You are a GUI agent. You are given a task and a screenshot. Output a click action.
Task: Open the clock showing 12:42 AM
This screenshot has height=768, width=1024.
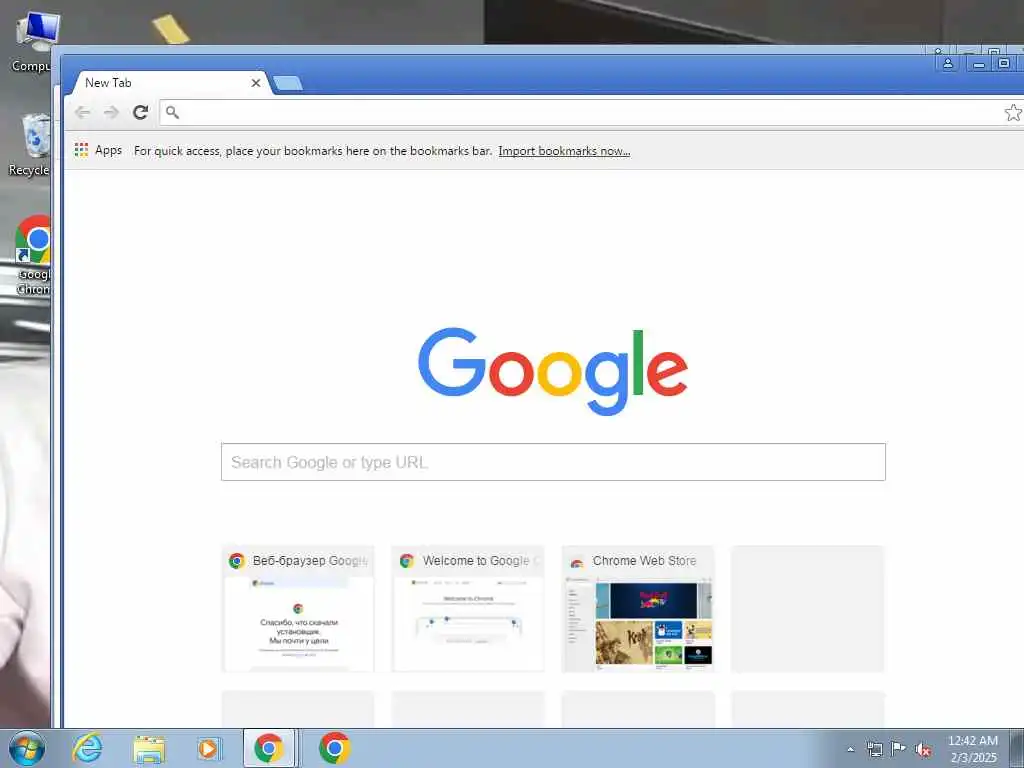tap(973, 749)
